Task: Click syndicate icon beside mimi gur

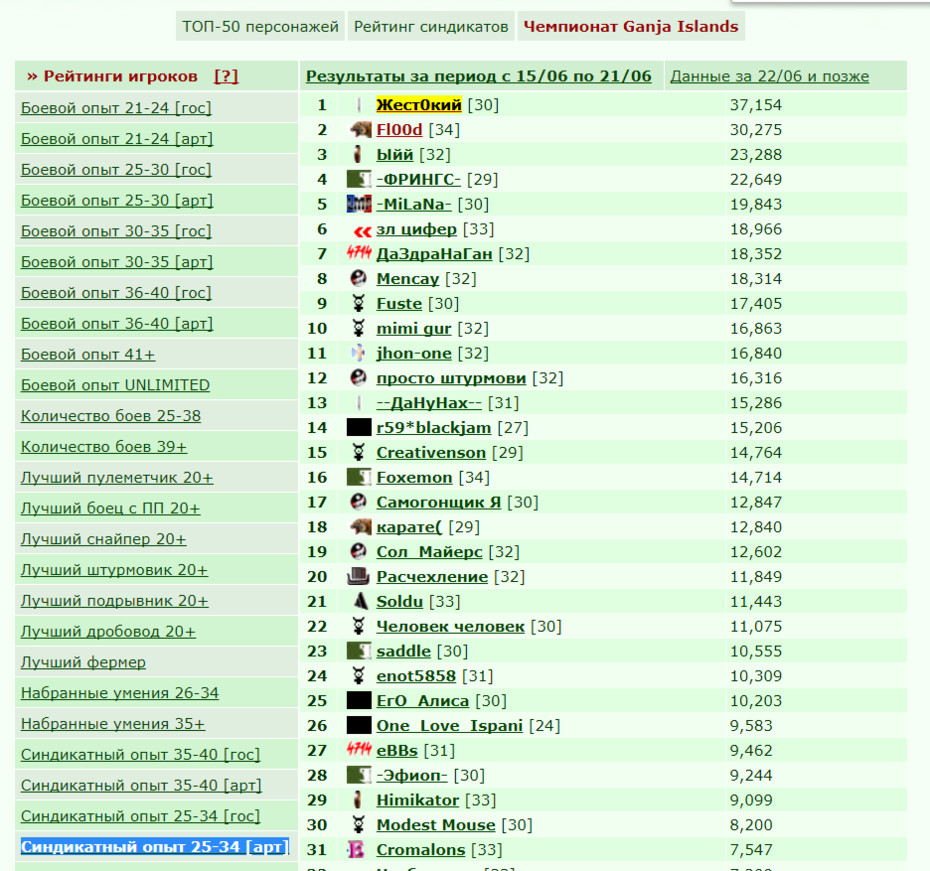Action: [x=359, y=328]
